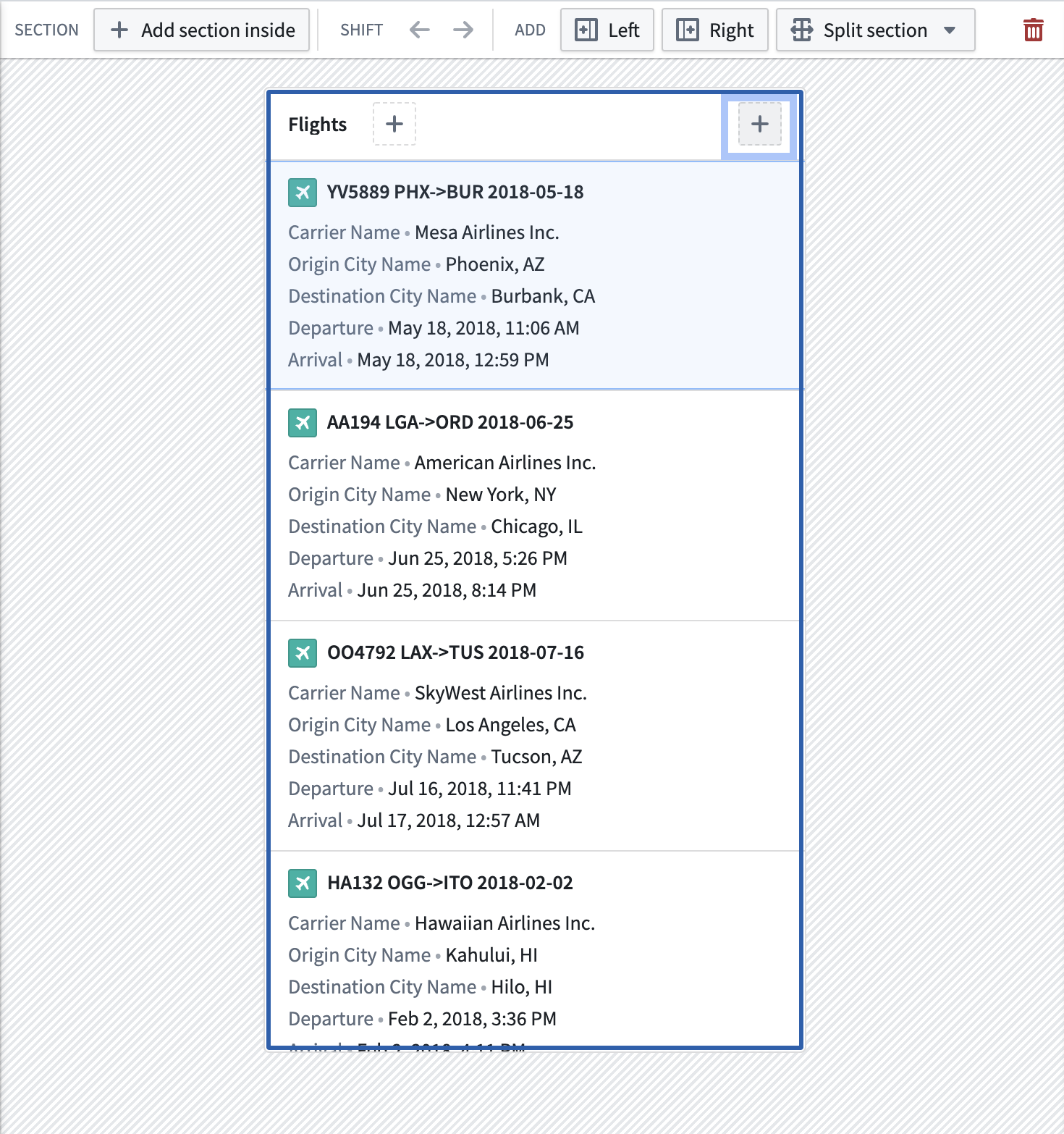Click the Add section inside button
Image resolution: width=1064 pixels, height=1134 pixels.
click(201, 30)
